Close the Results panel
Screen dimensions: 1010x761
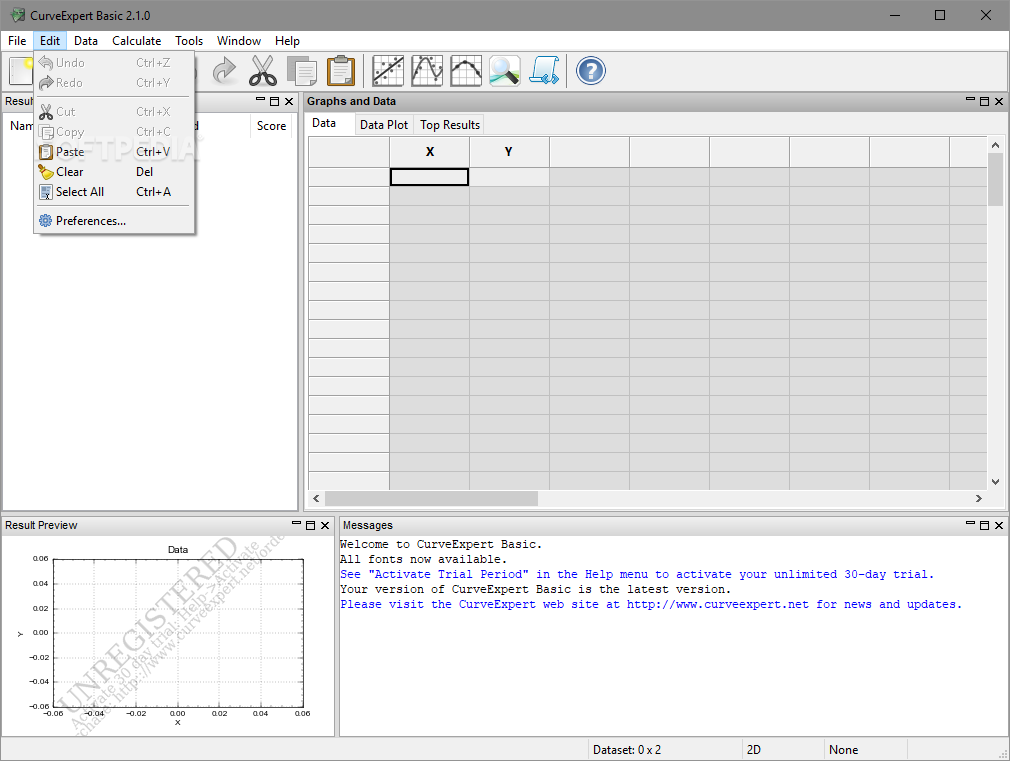click(x=289, y=101)
